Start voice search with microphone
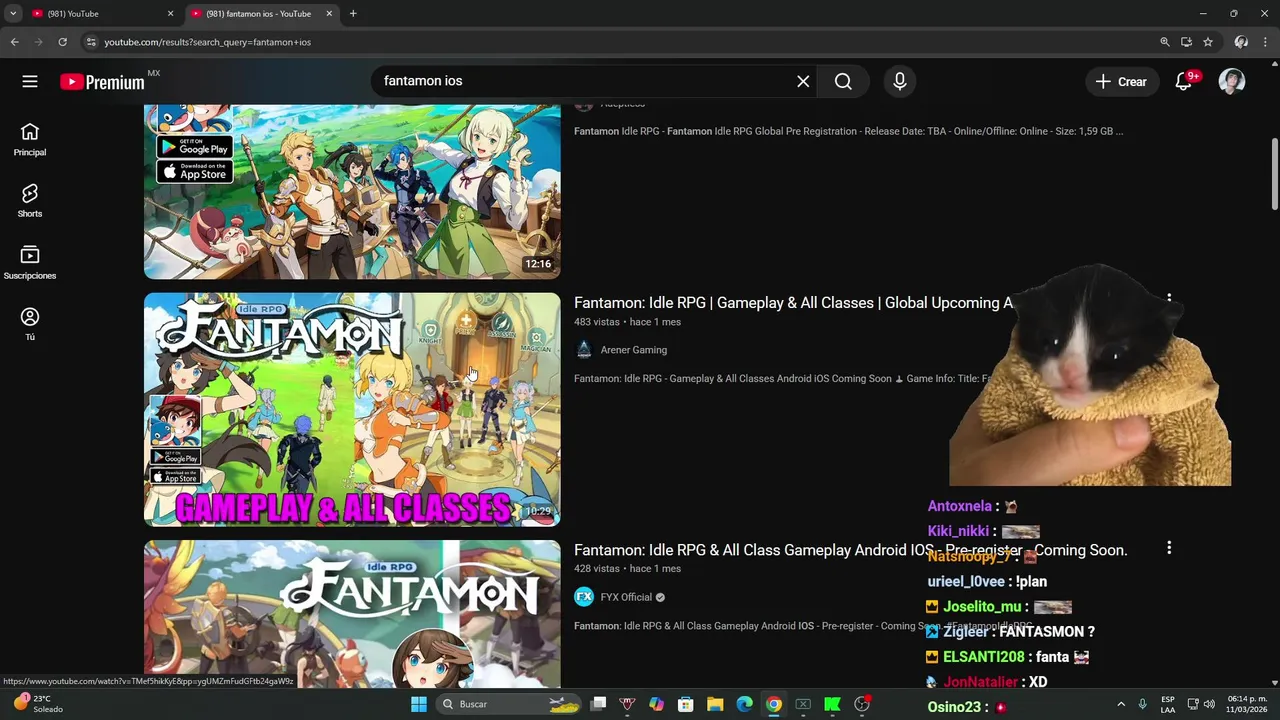 (x=900, y=81)
